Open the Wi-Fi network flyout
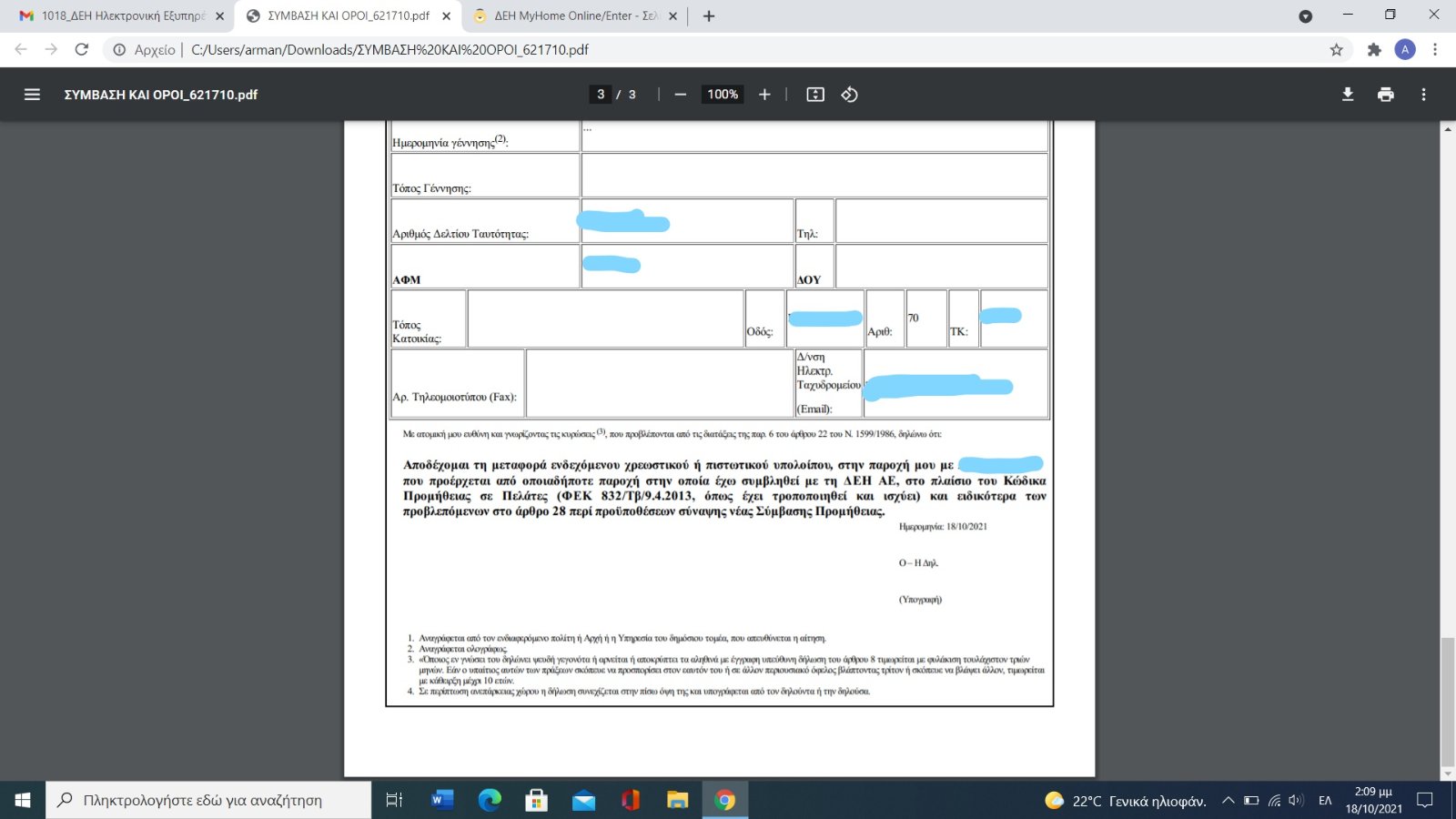The height and width of the screenshot is (819, 1456). pyautogui.click(x=1275, y=801)
